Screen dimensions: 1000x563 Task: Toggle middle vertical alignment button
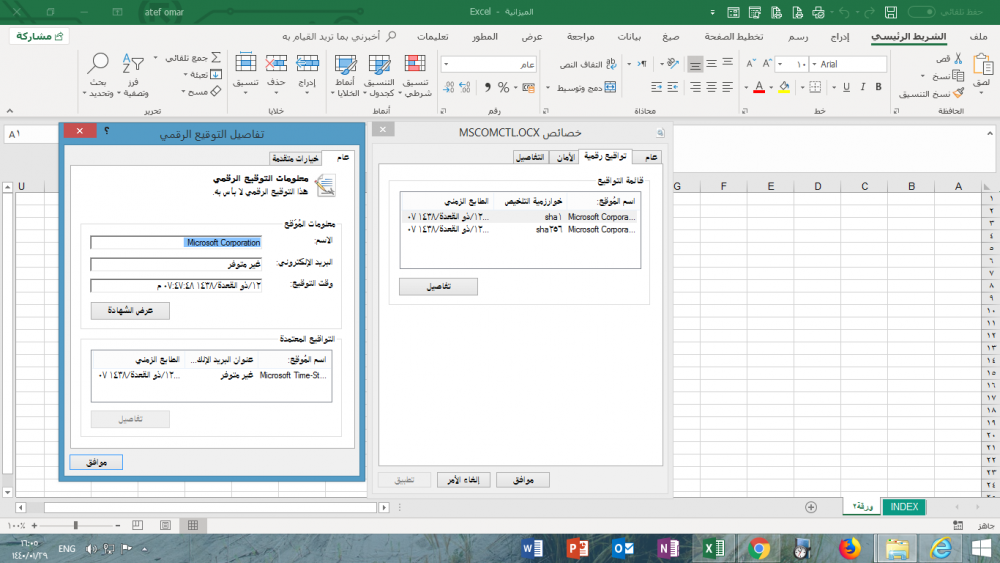(711, 64)
